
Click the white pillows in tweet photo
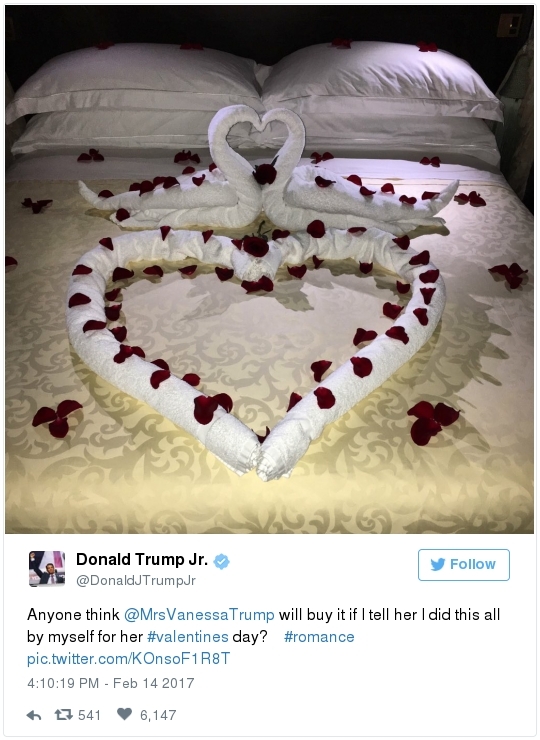pyautogui.click(x=255, y=97)
